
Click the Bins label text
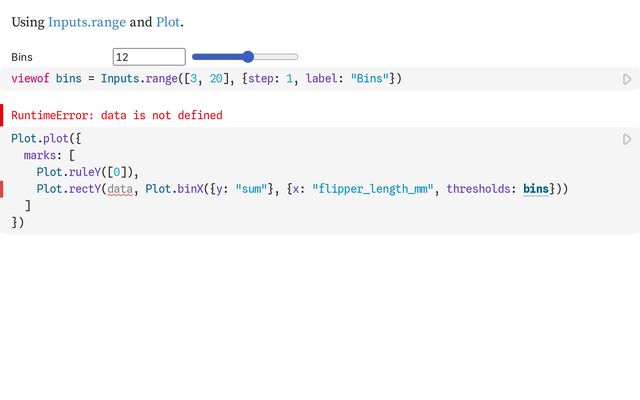click(x=22, y=57)
